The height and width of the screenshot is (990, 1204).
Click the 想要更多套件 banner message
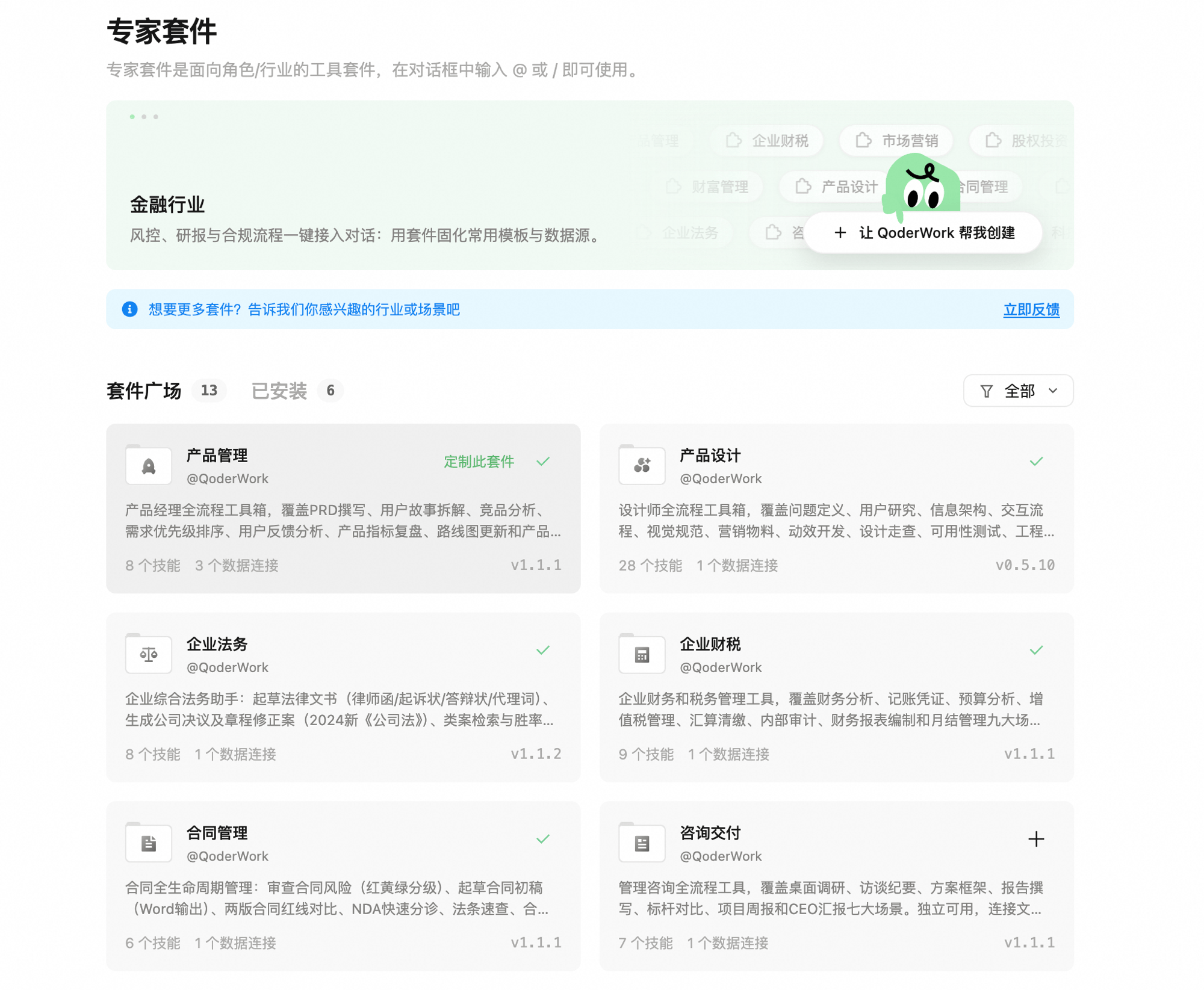[305, 309]
